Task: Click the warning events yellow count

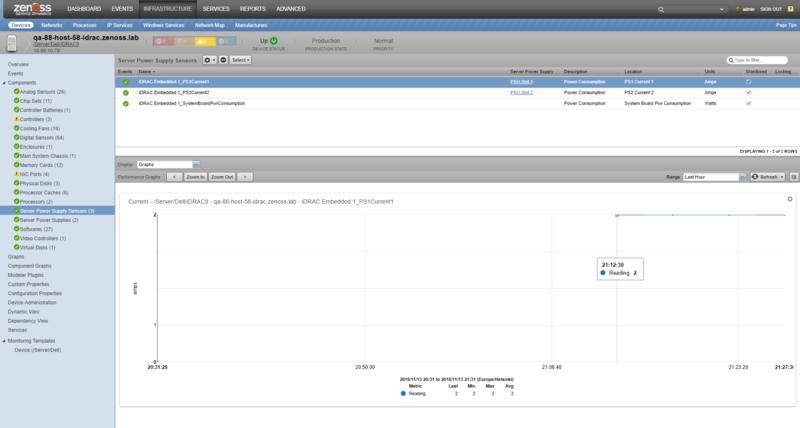Action: click(x=204, y=41)
